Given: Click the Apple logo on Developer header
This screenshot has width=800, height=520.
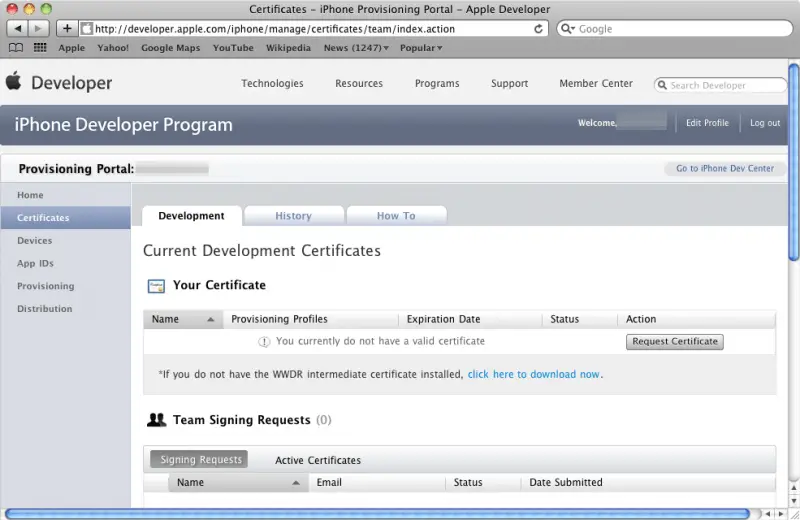Looking at the screenshot, I should pyautogui.click(x=13, y=82).
